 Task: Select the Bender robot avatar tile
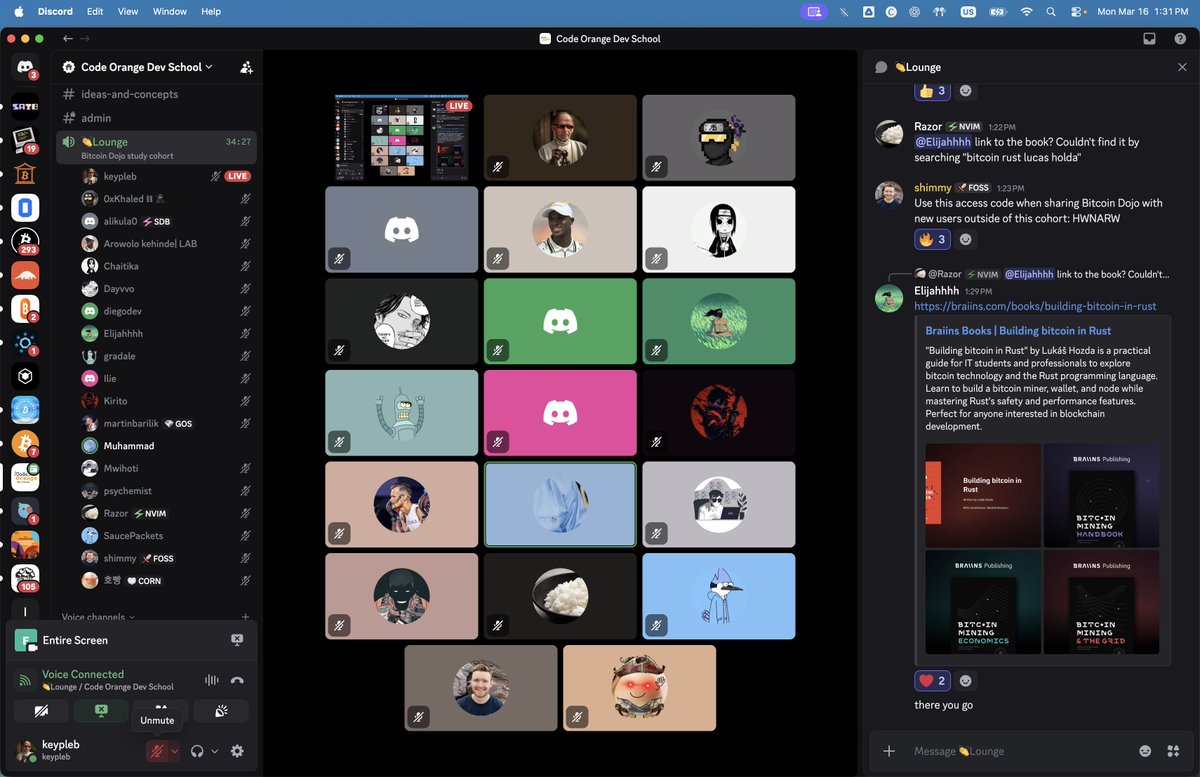click(x=401, y=413)
